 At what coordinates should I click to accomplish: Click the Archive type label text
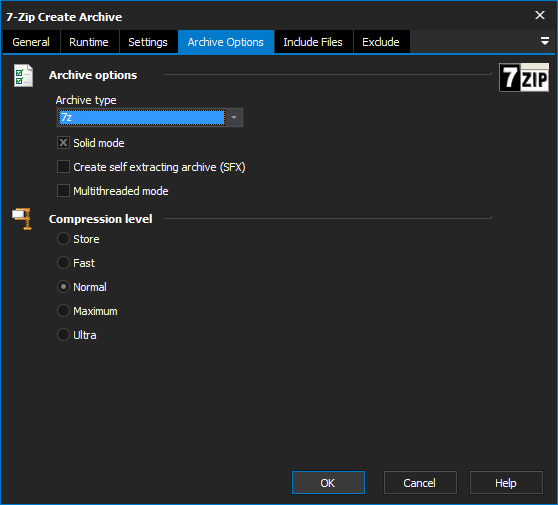coord(86,100)
